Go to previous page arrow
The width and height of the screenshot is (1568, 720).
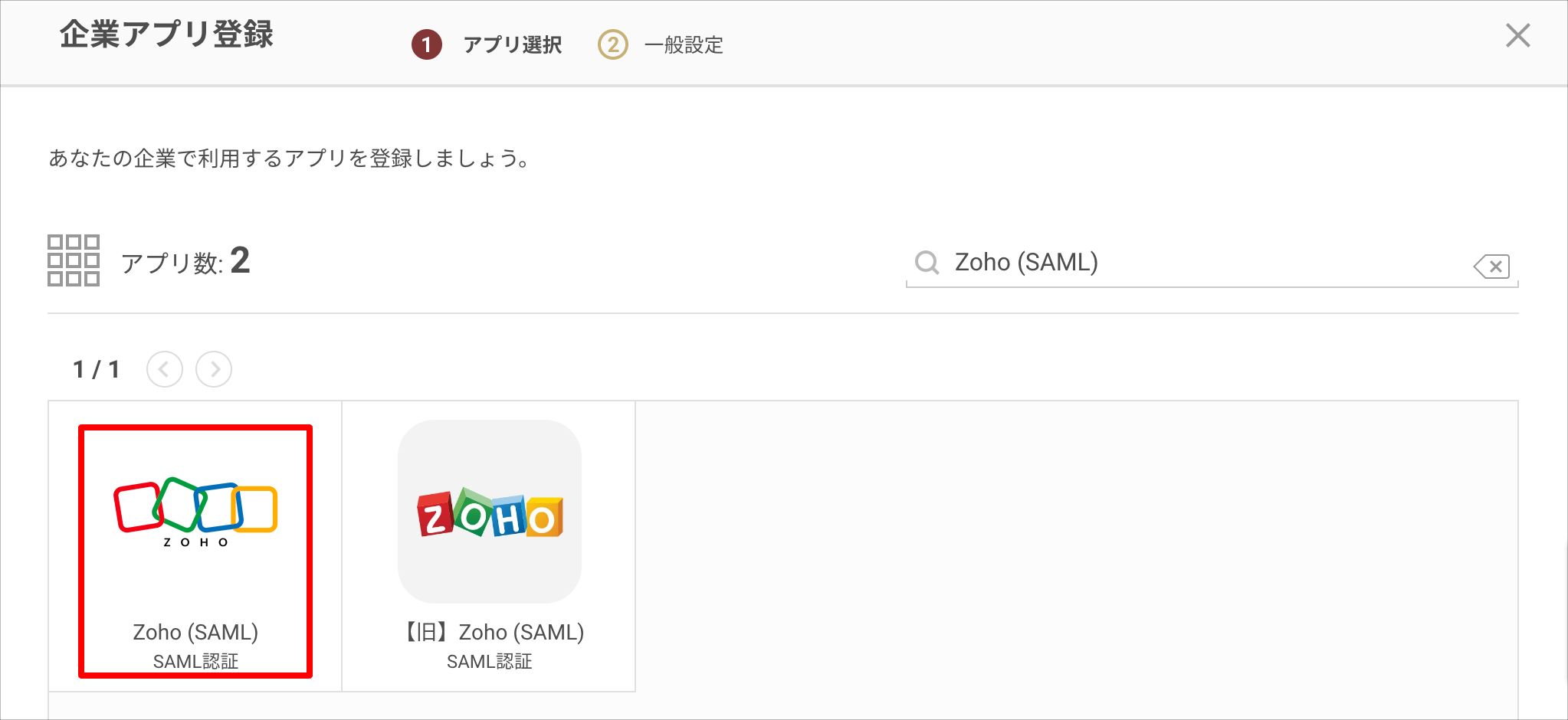165,369
